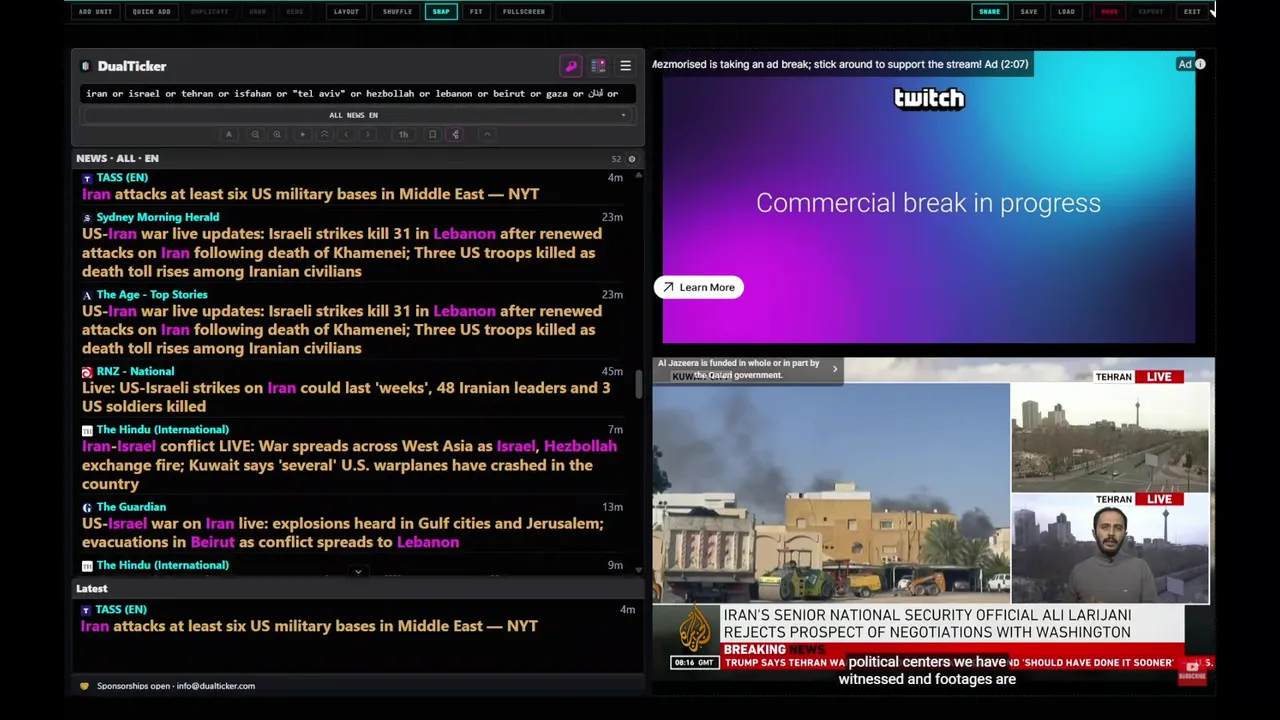Open The Guardian US-Israel war live headline
Screen dimensions: 1280x720
pos(343,533)
